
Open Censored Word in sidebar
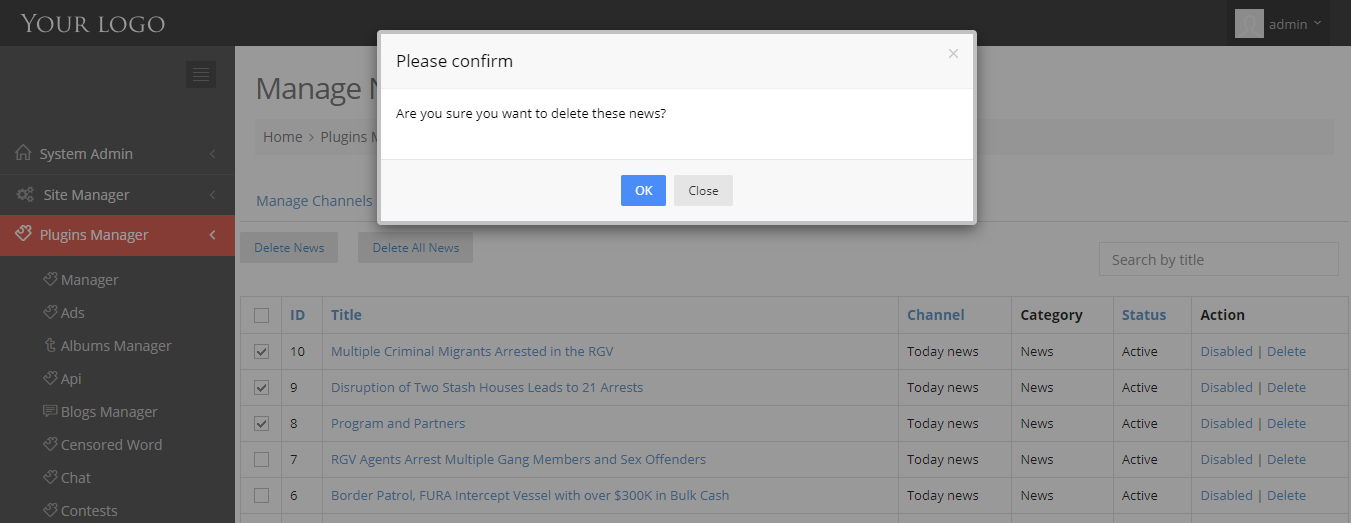[x=111, y=444]
